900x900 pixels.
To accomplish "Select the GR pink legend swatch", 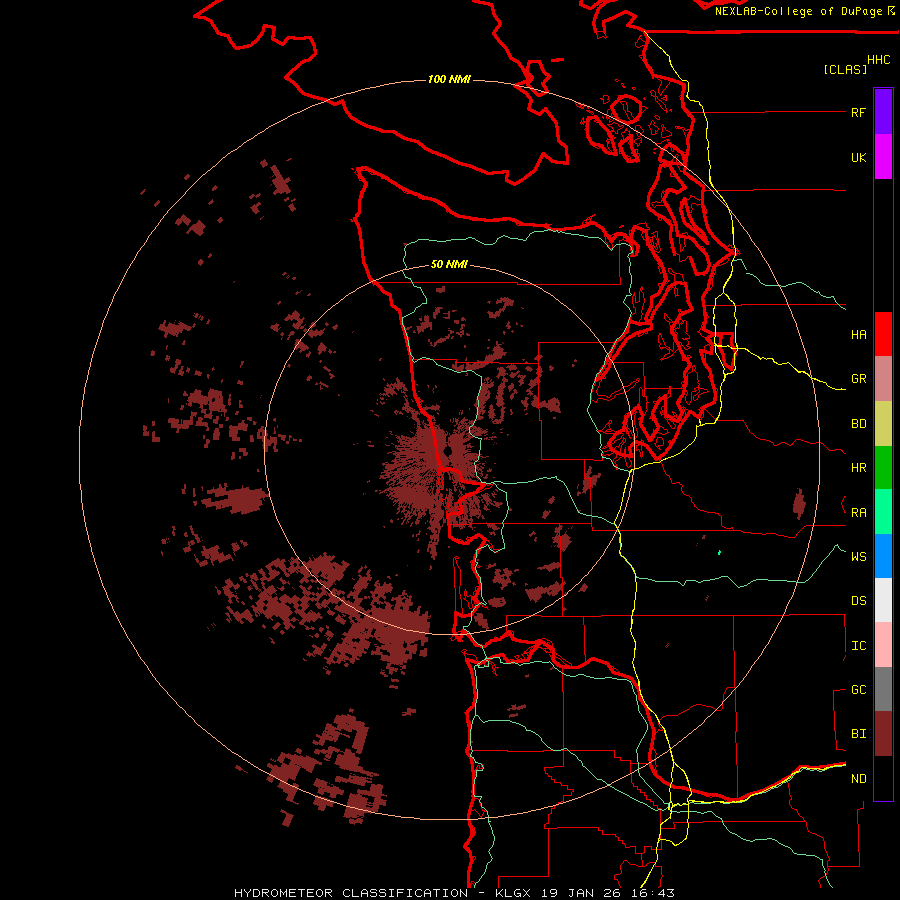I will 883,379.
